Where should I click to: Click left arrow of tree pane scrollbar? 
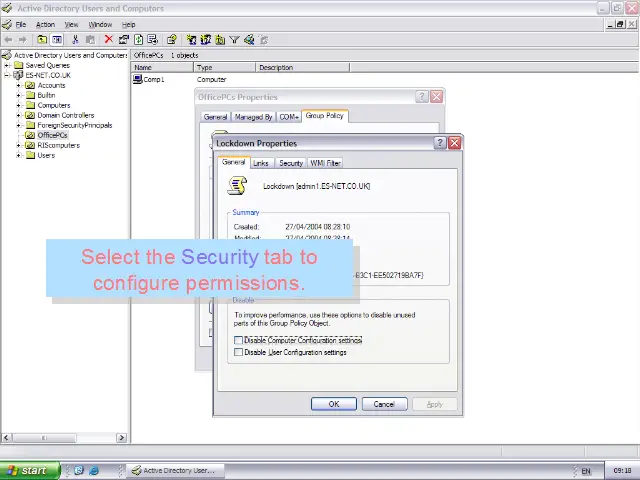(x=6, y=438)
